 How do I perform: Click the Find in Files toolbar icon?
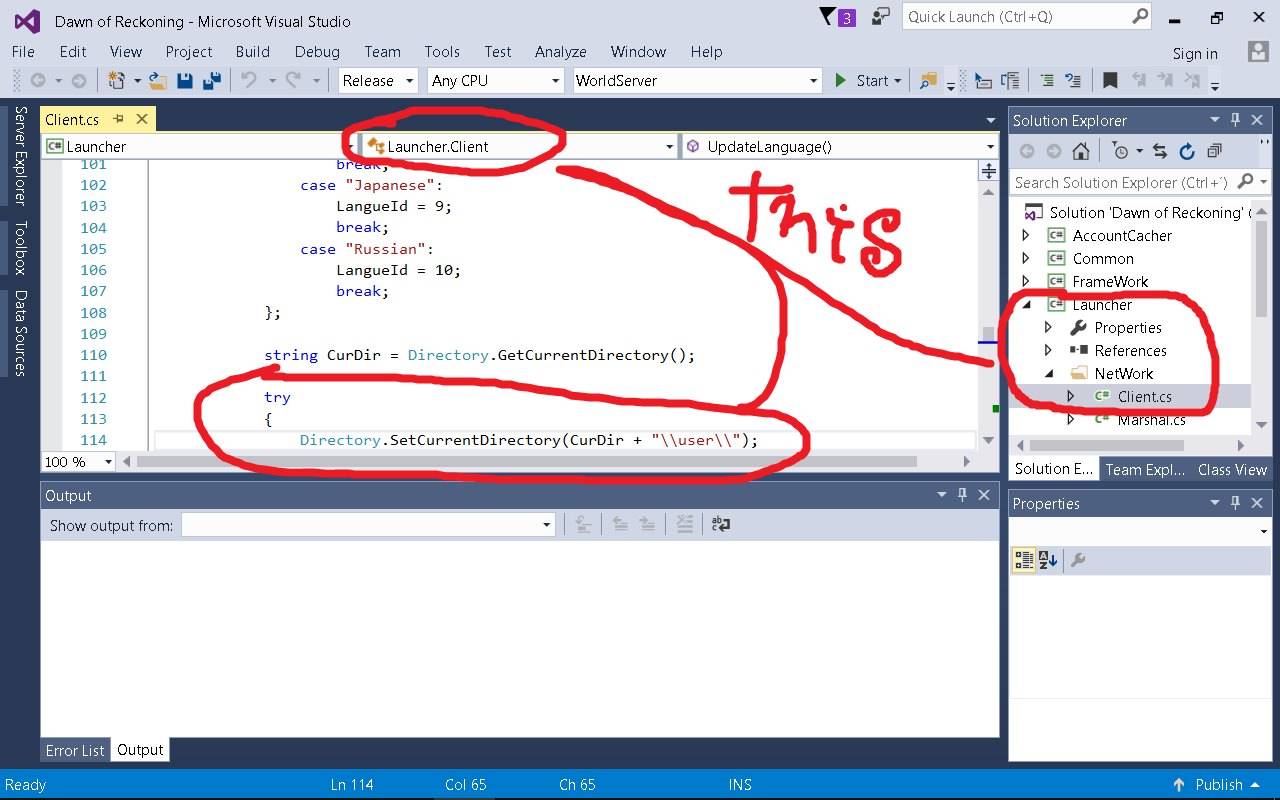(928, 81)
